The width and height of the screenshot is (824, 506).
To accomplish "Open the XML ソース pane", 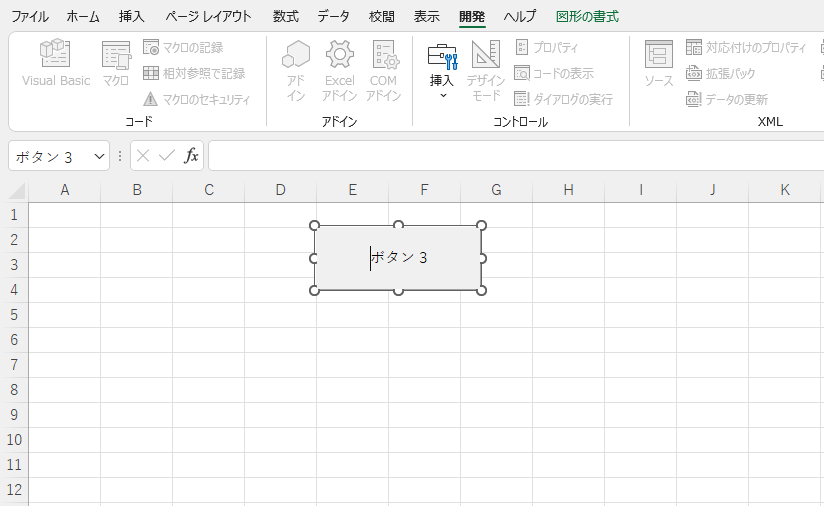I will (659, 63).
